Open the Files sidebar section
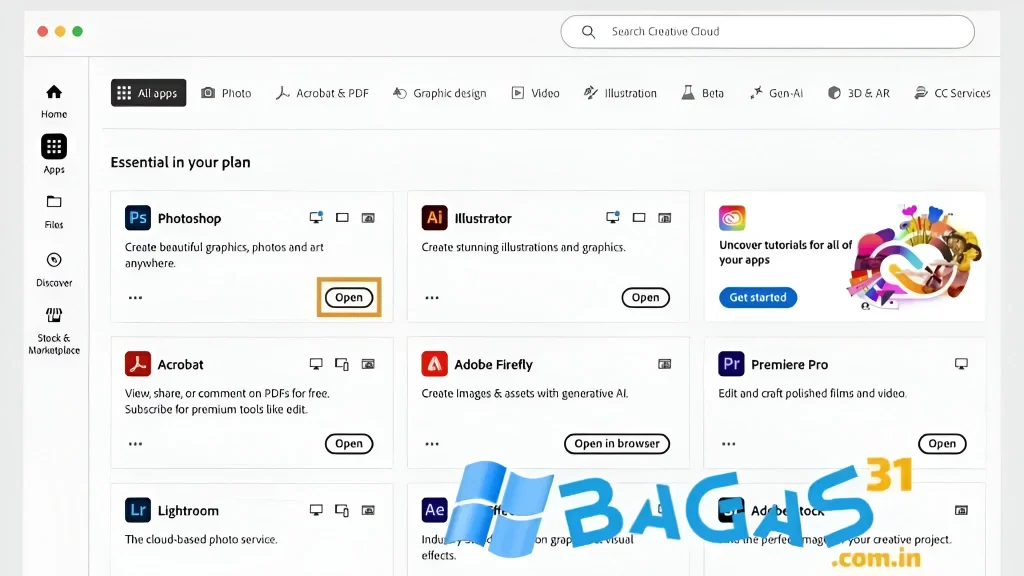This screenshot has height=576, width=1024. click(54, 212)
